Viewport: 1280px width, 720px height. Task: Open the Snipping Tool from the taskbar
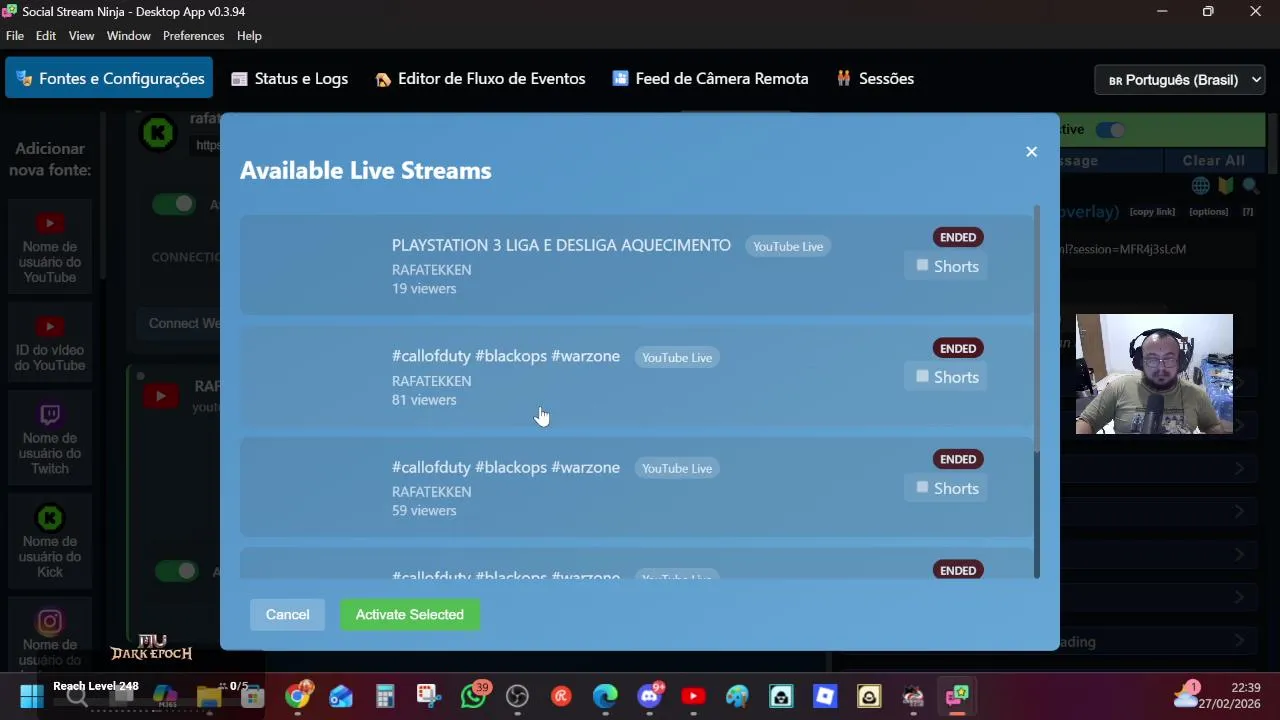point(429,696)
